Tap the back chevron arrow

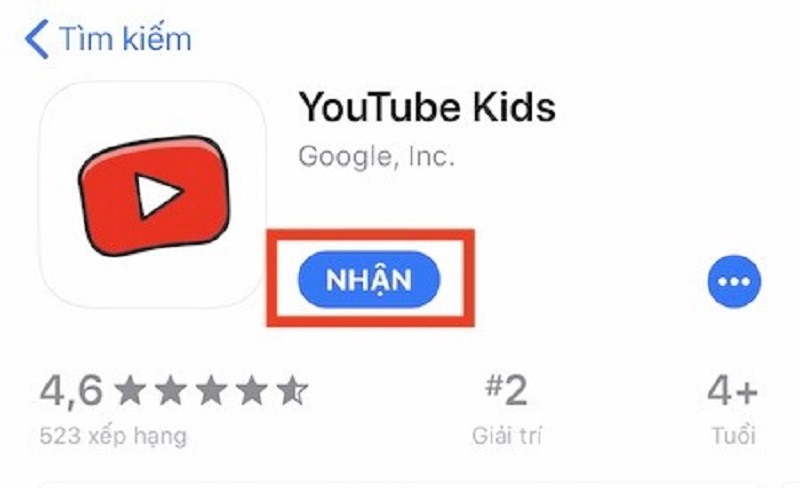(37, 39)
